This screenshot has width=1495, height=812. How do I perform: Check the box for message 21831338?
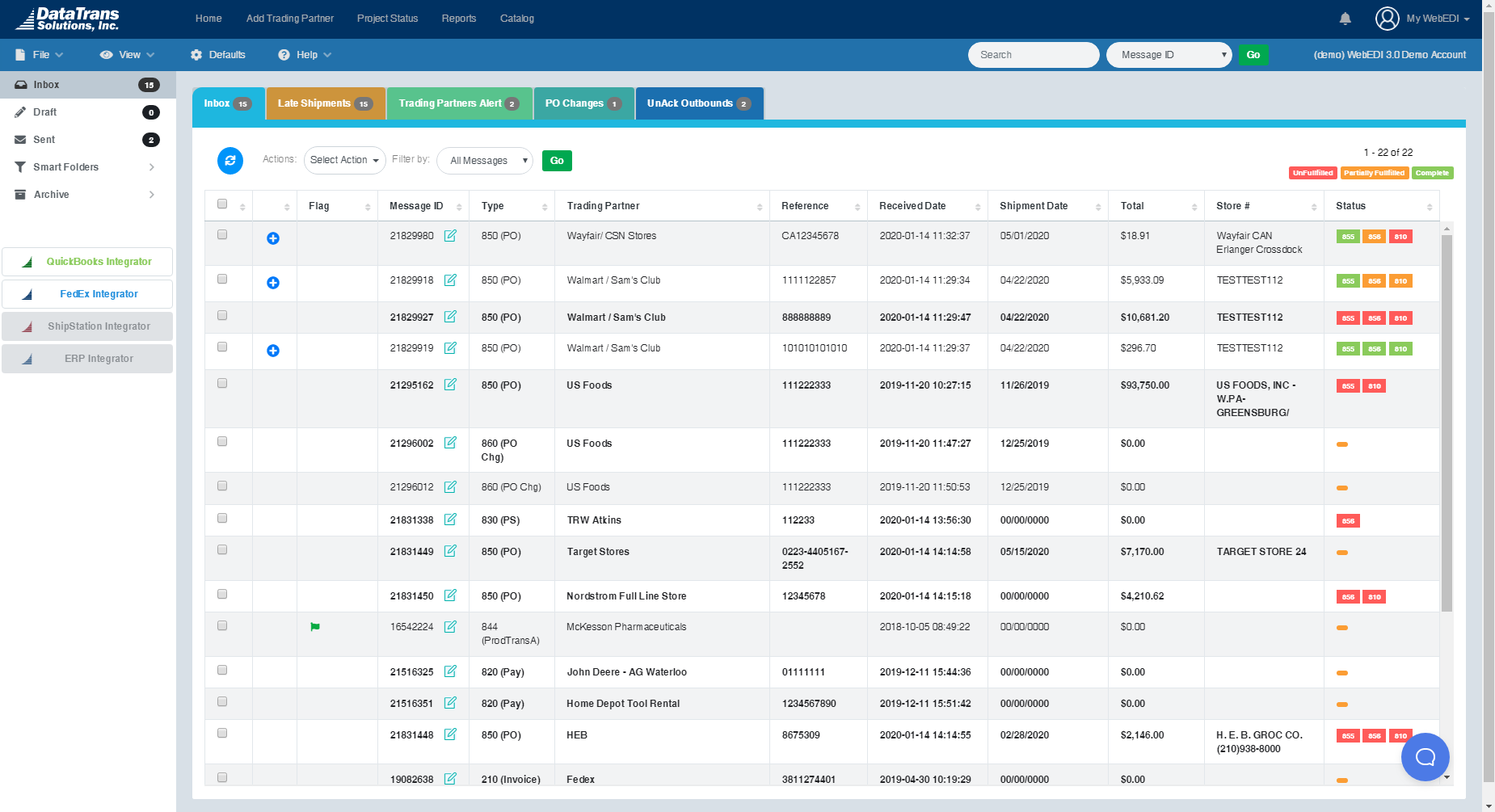(222, 519)
